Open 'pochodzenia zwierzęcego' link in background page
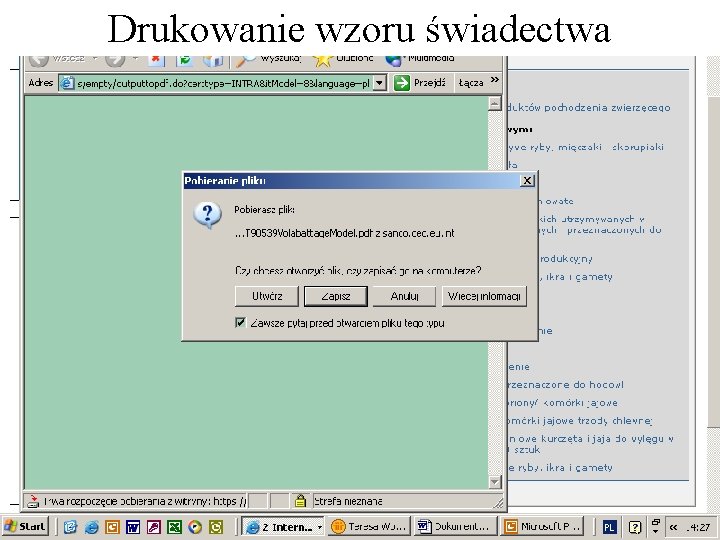Screen dimensions: 720x540 [588, 107]
